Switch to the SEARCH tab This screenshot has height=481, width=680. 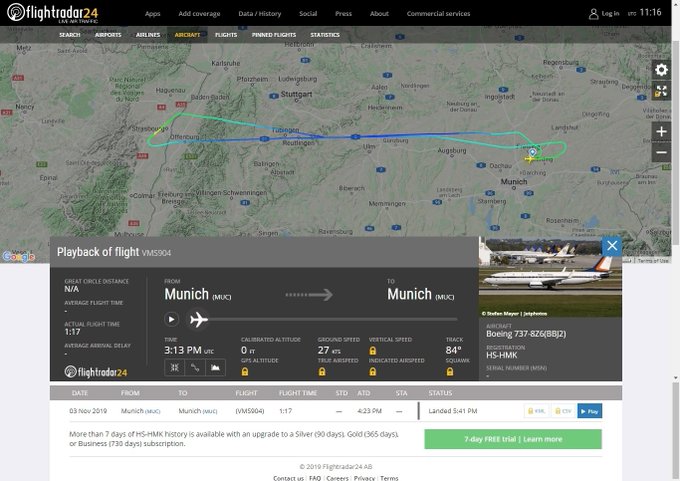(69, 35)
